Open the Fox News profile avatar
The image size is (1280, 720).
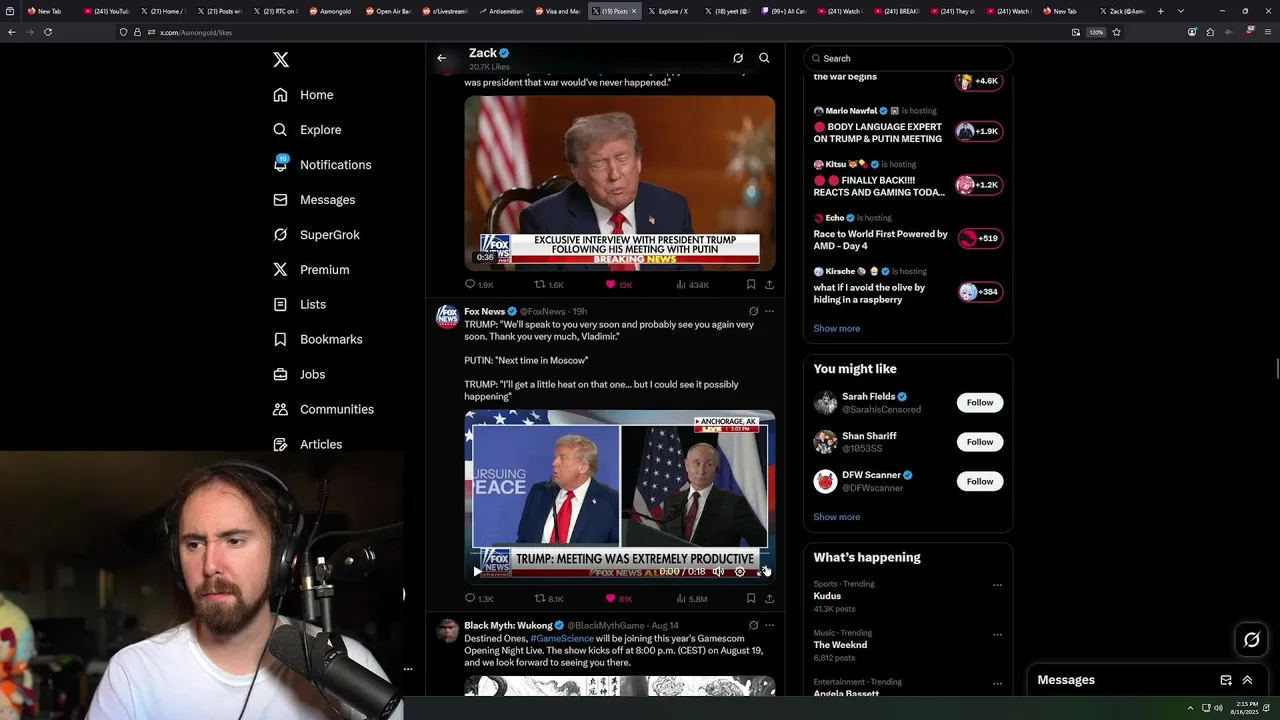(447, 318)
